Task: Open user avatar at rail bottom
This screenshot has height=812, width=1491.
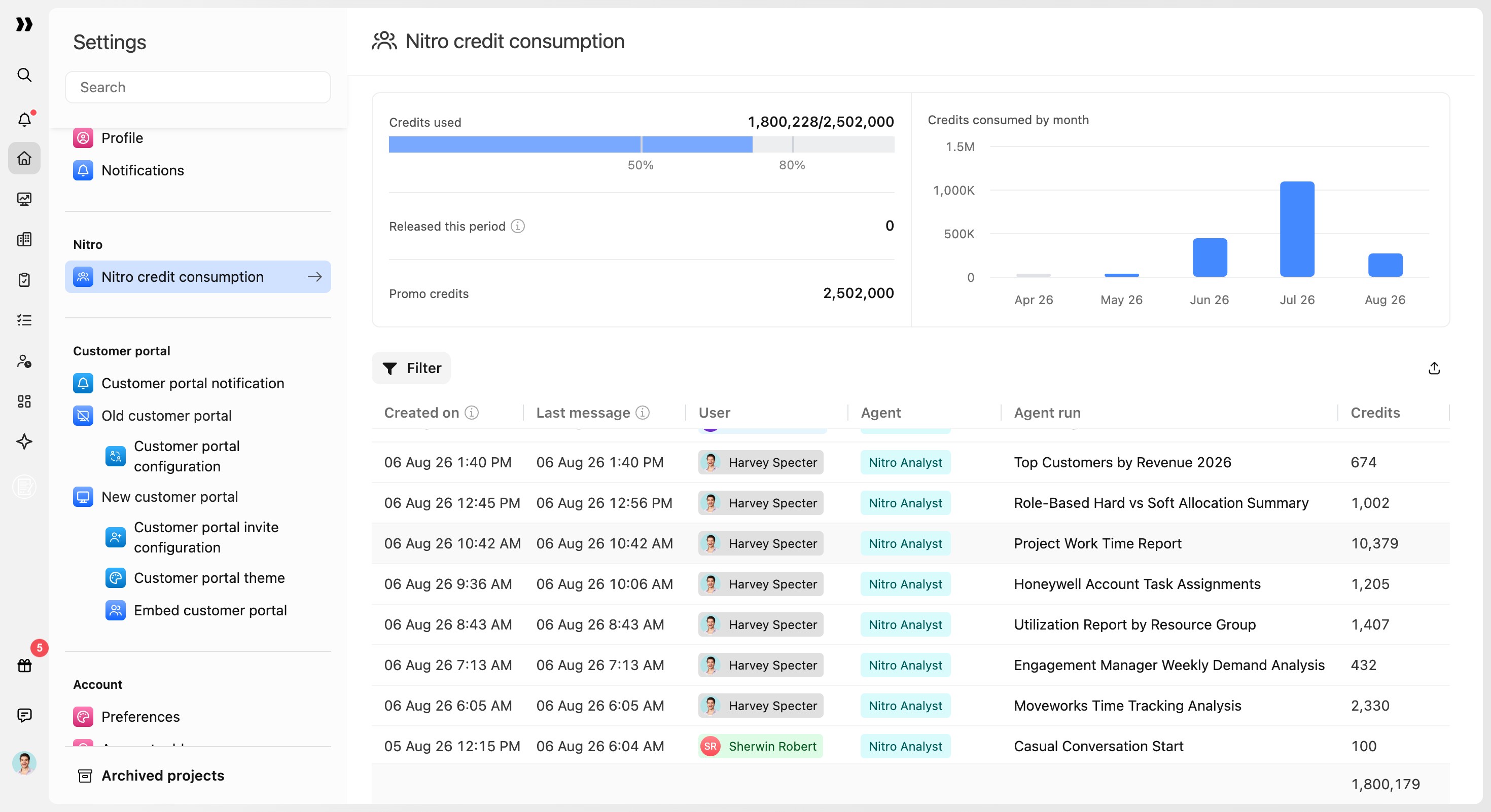Action: point(24,763)
